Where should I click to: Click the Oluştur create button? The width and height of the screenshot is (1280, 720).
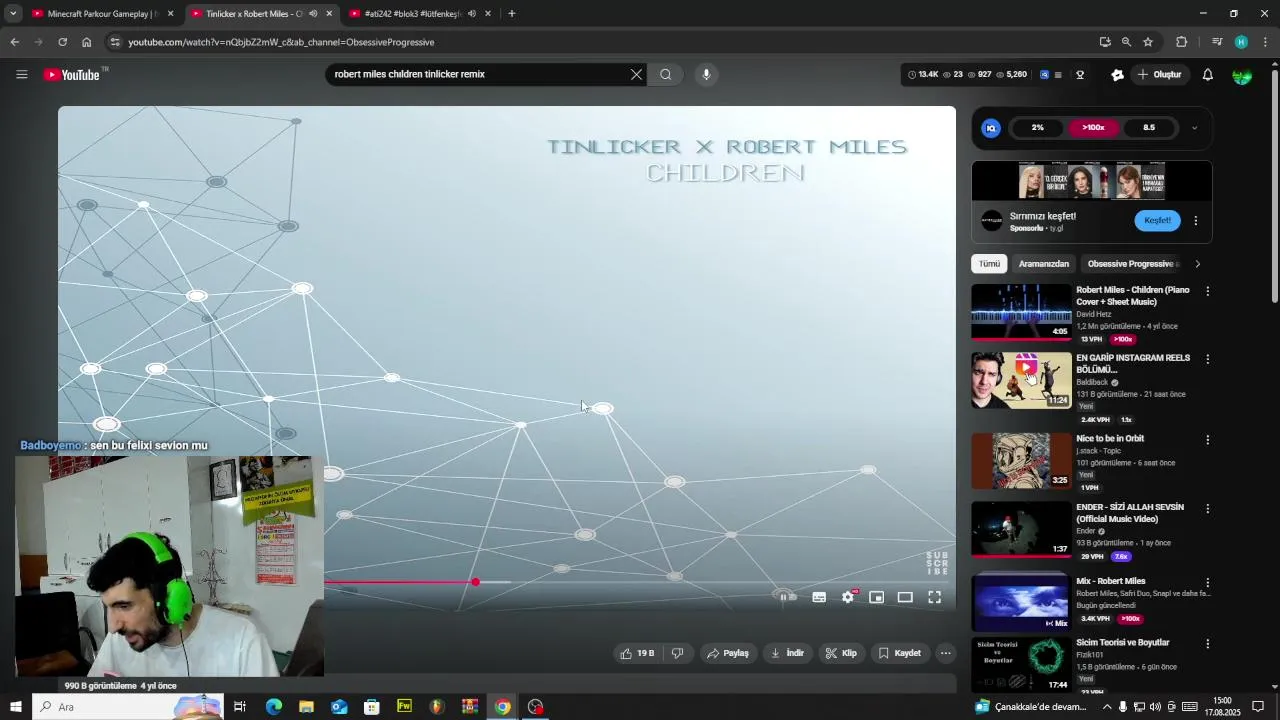point(1159,75)
